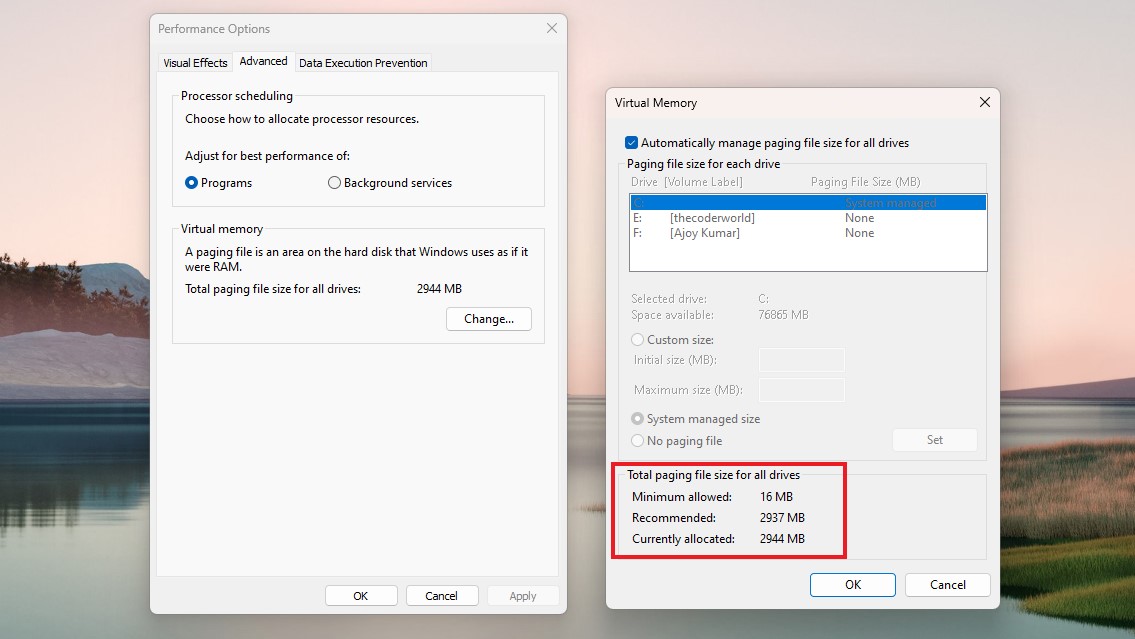Click the Initial size (MB) field

click(801, 360)
